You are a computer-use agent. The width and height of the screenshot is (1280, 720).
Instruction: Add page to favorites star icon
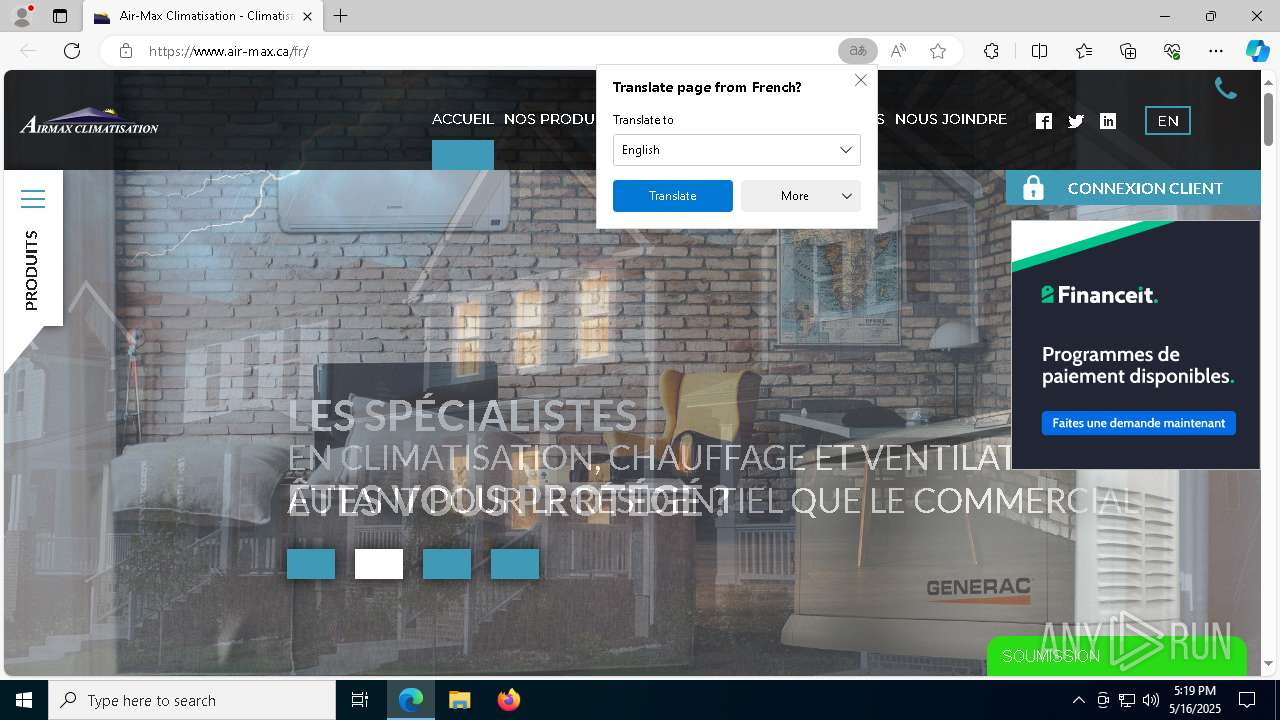point(938,51)
